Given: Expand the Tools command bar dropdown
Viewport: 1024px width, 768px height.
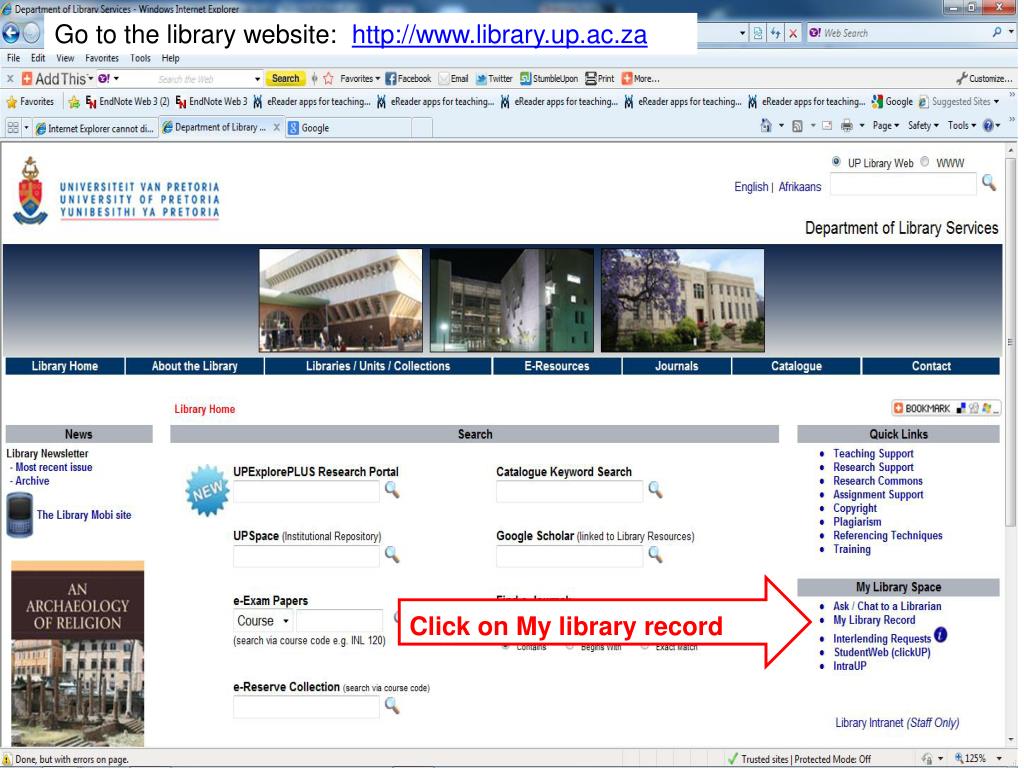Looking at the screenshot, I should [x=962, y=125].
